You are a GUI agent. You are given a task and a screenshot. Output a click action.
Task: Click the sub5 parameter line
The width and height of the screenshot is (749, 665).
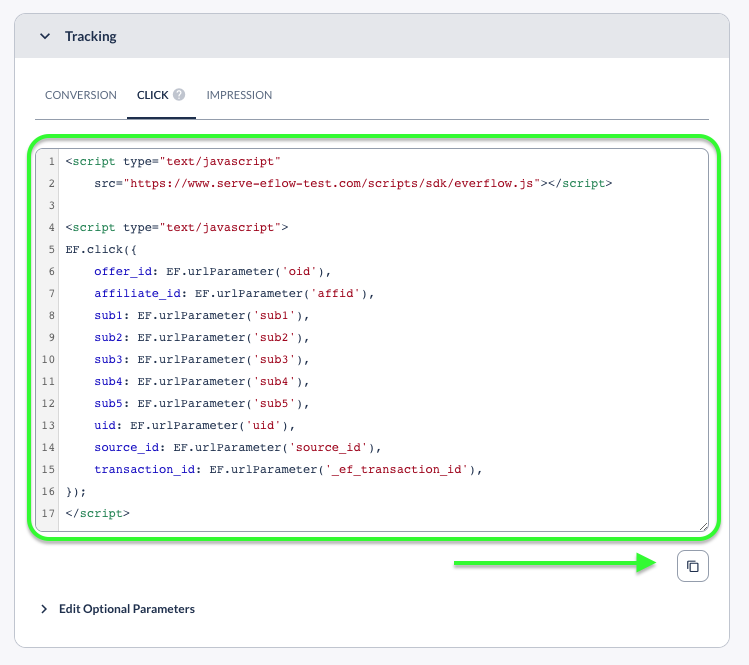coord(202,403)
